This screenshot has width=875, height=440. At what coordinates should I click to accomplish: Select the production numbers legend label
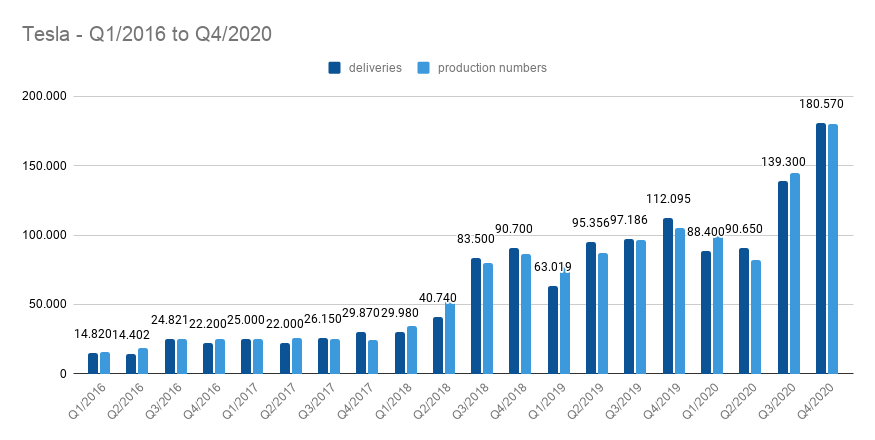(x=492, y=68)
